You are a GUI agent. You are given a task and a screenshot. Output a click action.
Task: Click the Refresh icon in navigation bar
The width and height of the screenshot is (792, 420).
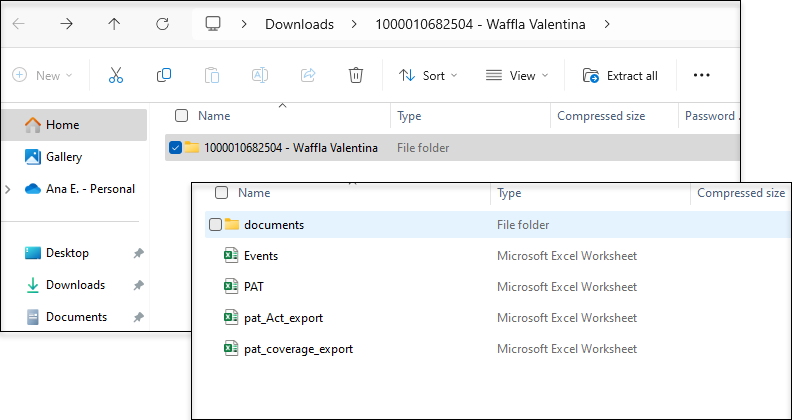point(163,23)
